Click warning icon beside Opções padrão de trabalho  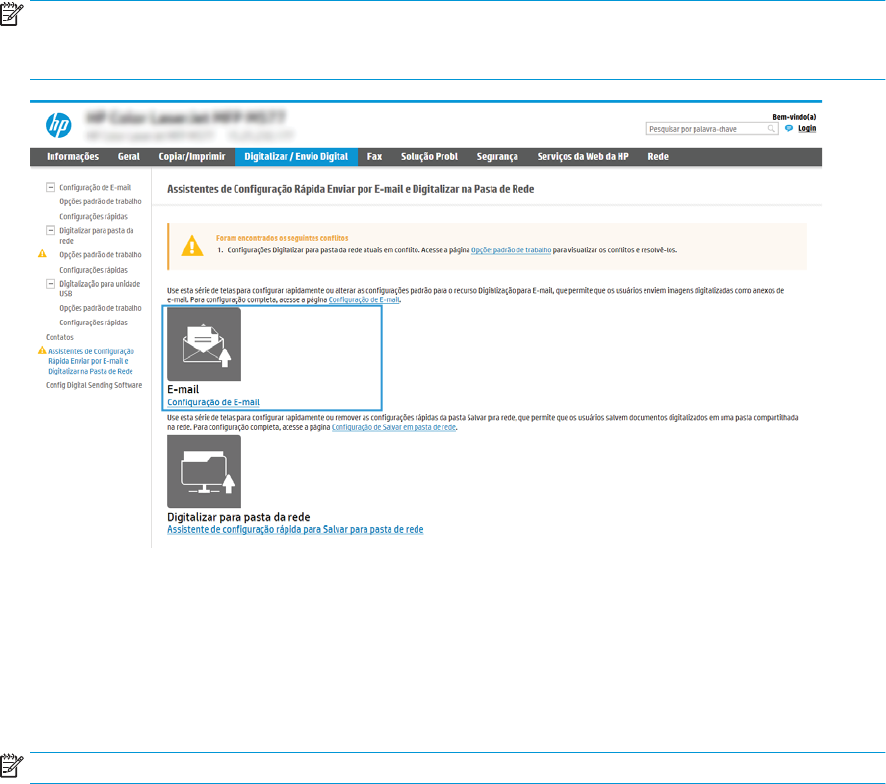[x=42, y=254]
